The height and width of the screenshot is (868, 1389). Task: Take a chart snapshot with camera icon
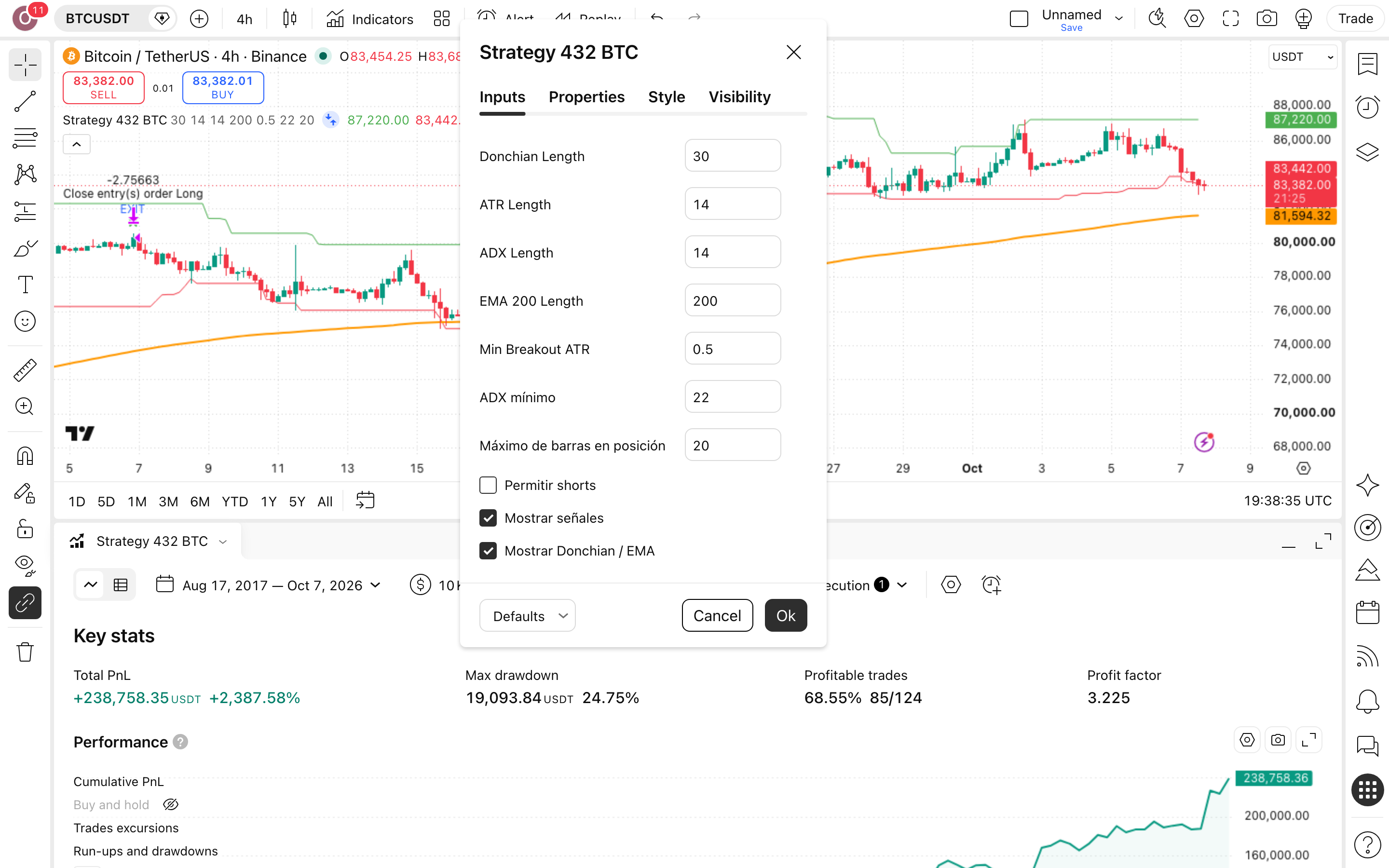click(1267, 19)
